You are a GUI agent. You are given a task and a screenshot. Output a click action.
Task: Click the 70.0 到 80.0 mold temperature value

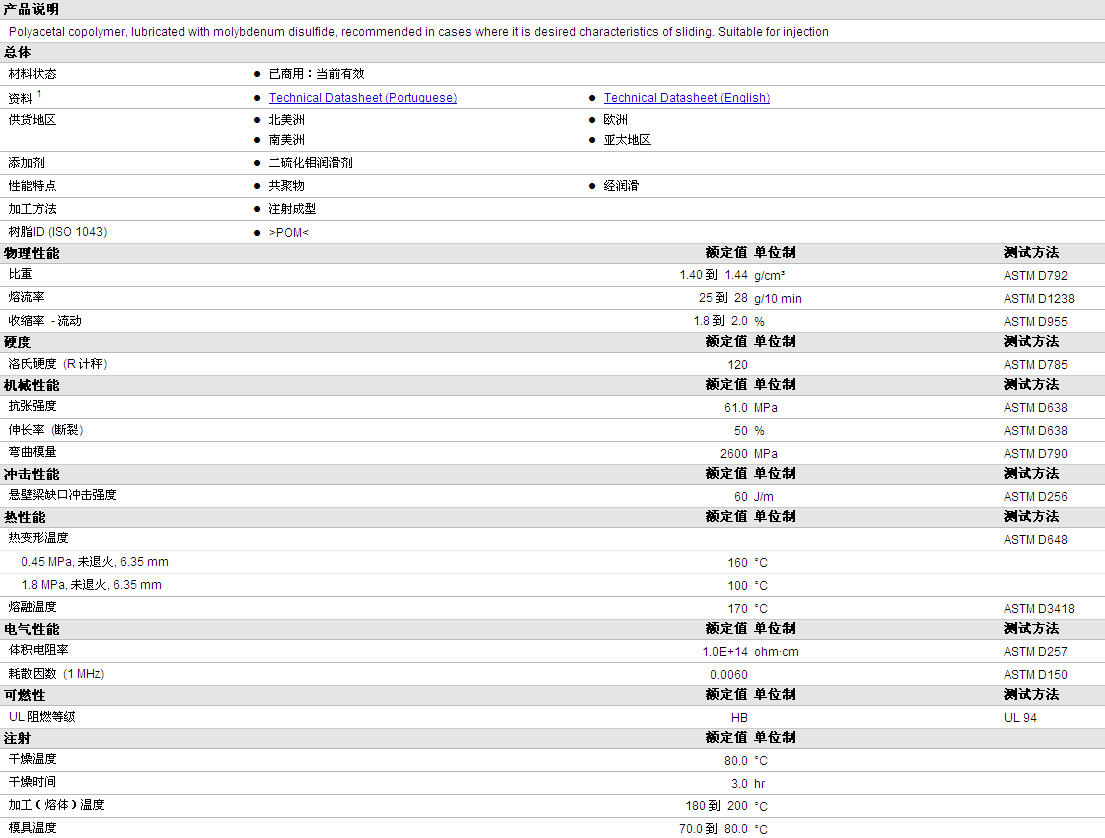712,829
